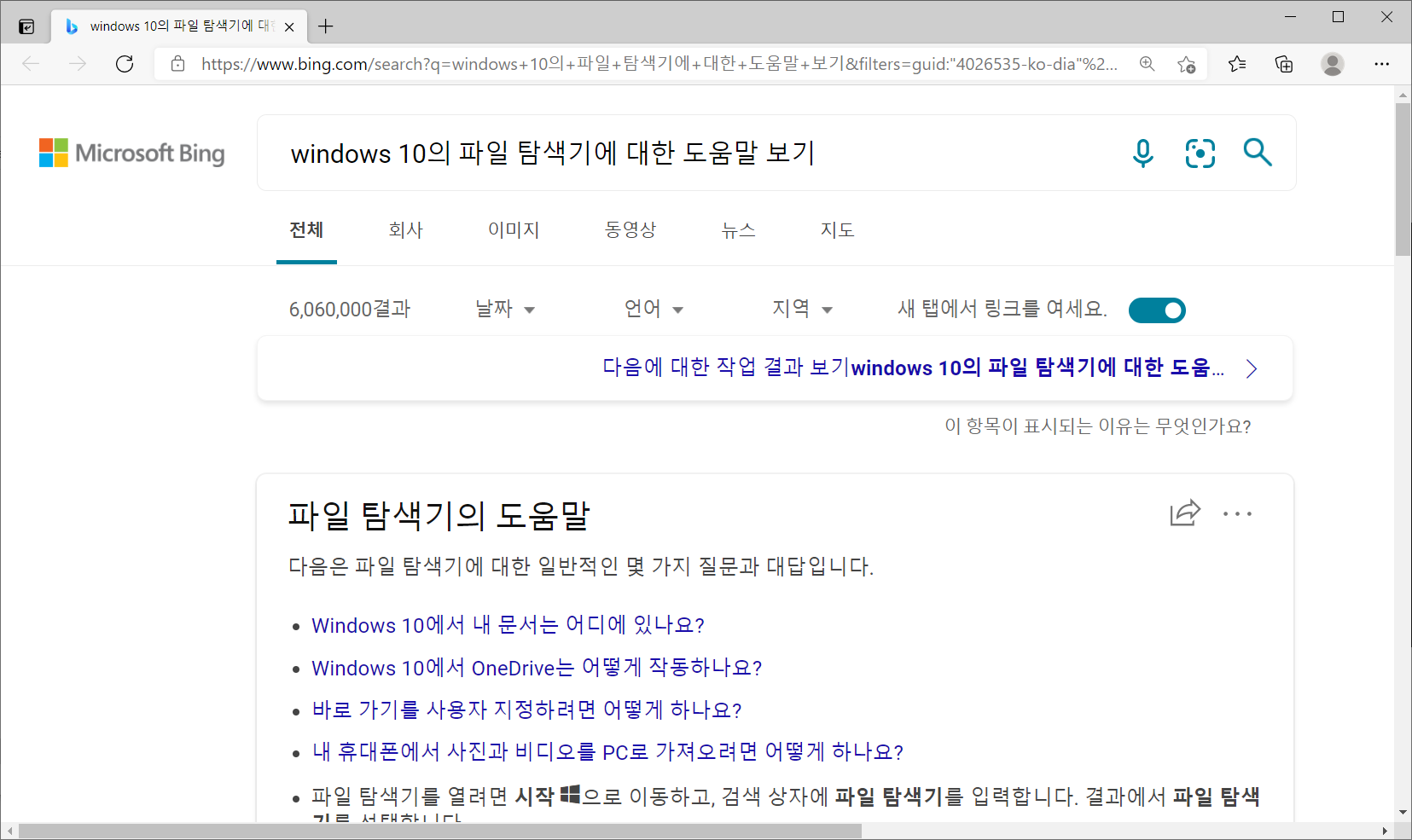
Task: Click chevron on work results banner
Action: [x=1252, y=368]
